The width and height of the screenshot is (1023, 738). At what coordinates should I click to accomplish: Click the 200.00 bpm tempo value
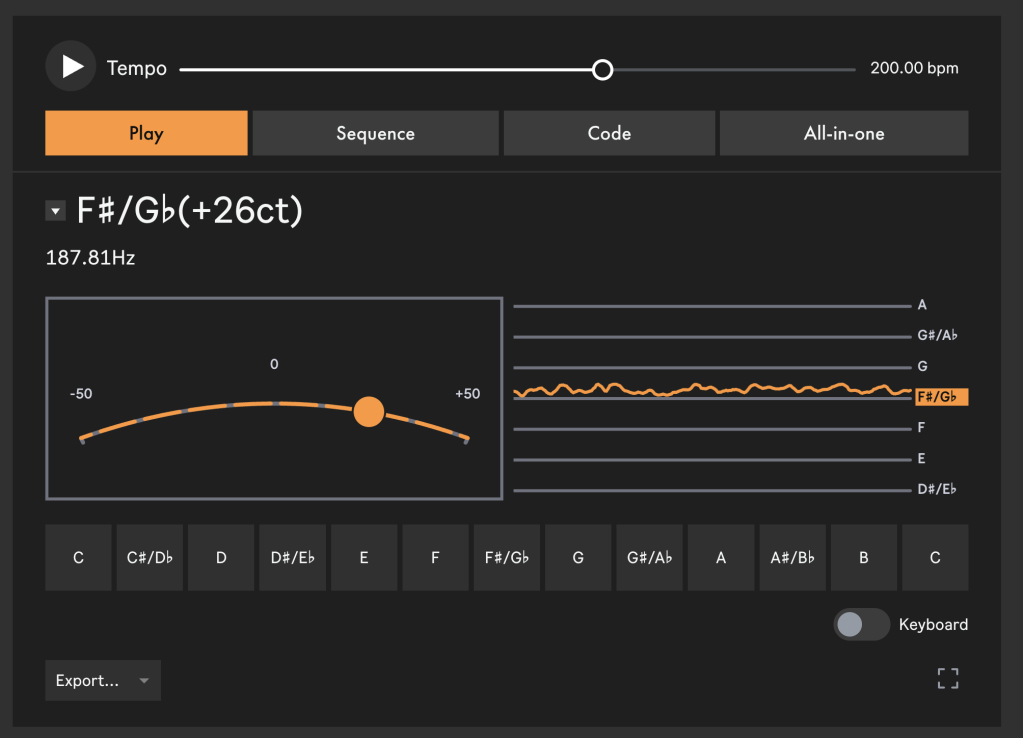click(x=914, y=69)
